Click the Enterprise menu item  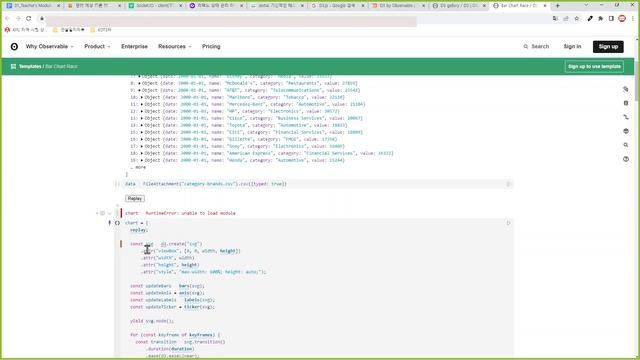point(134,47)
